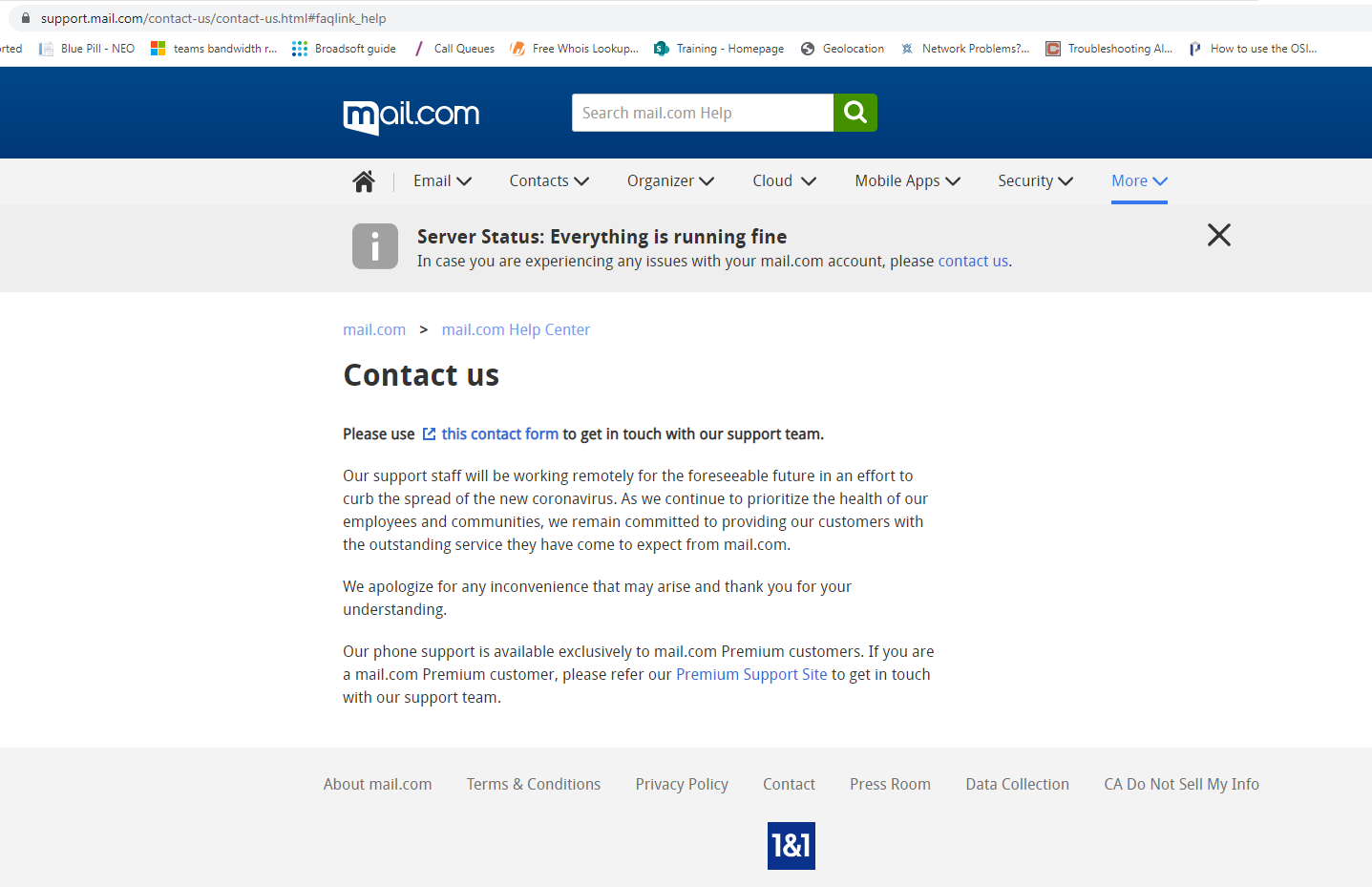Open the Network Problems bookmark
The image size is (1372, 887).
click(x=964, y=49)
